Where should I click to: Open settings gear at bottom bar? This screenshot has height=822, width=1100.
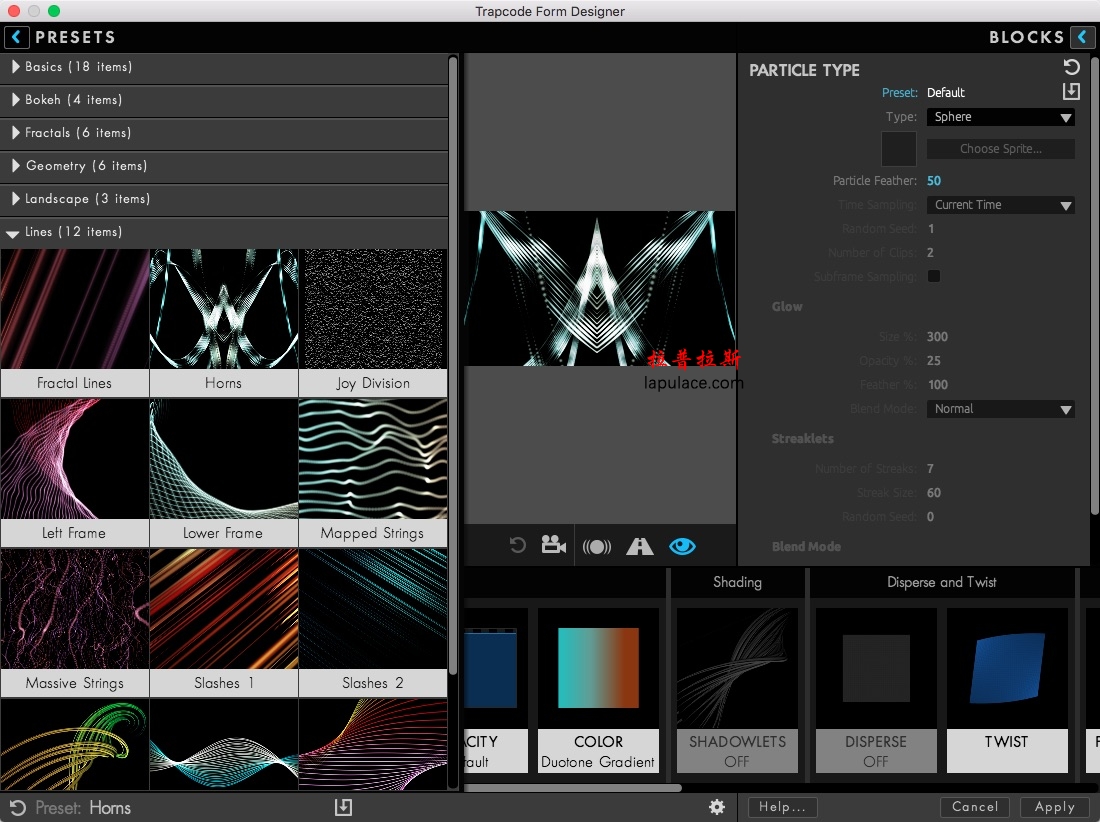coord(716,807)
